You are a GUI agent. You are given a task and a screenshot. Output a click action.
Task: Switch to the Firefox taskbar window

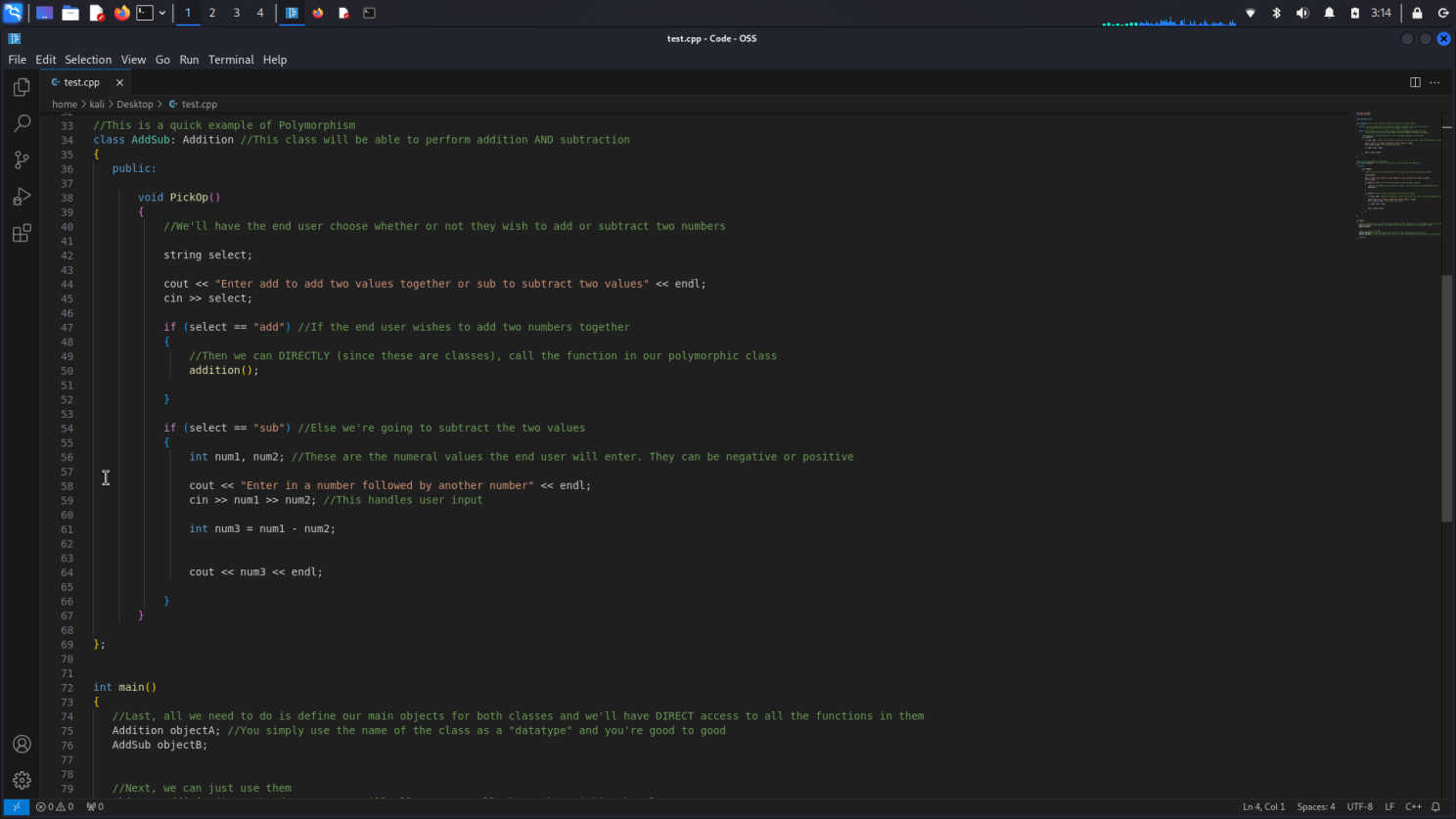(x=318, y=13)
